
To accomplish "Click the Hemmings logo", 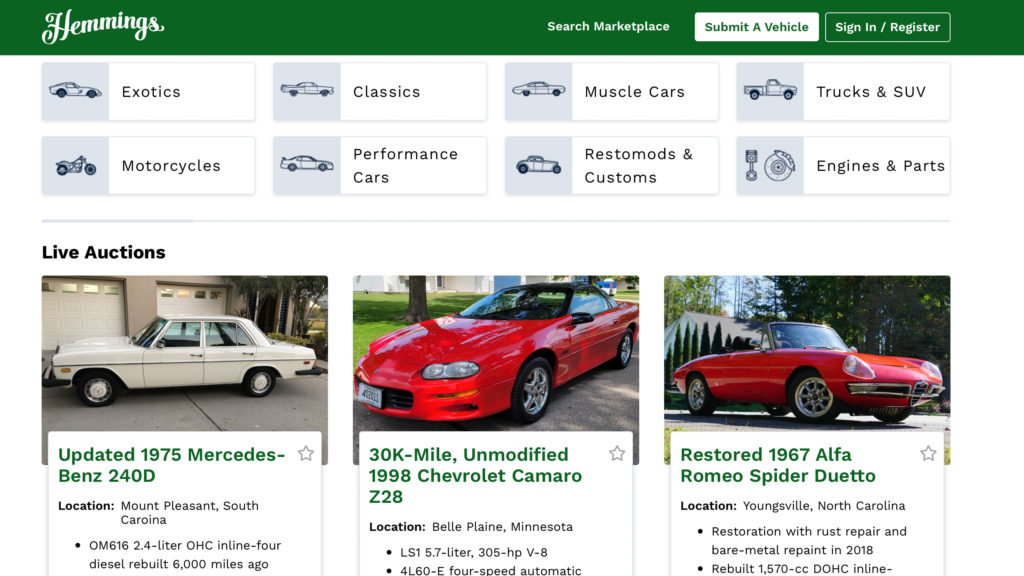I will (103, 26).
